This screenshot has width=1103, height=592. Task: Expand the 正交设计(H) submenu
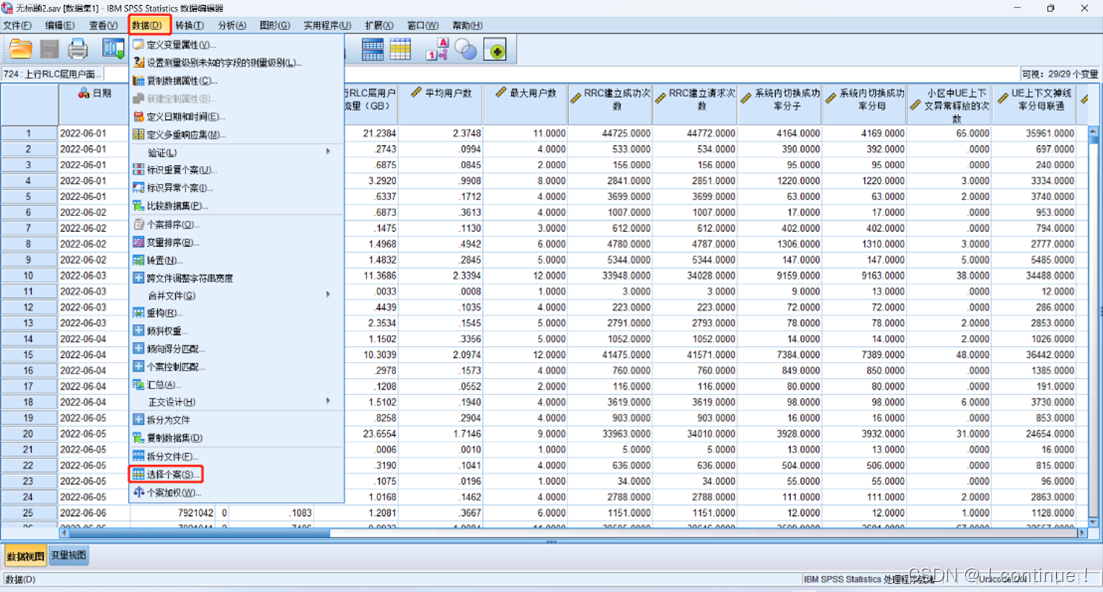point(236,402)
